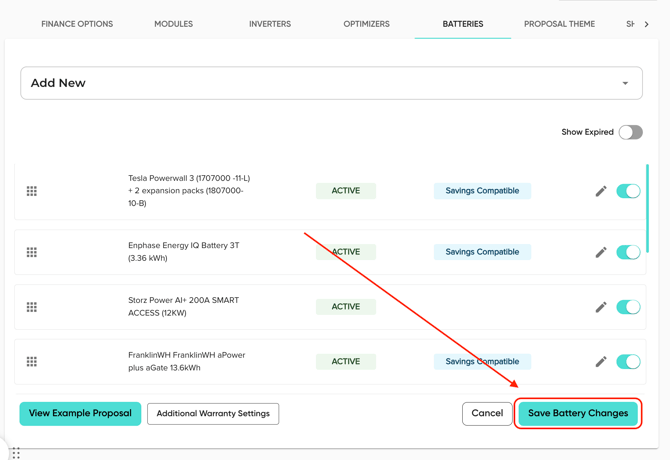Enable the Show Expired toggle
This screenshot has height=460, width=670.
(x=630, y=132)
